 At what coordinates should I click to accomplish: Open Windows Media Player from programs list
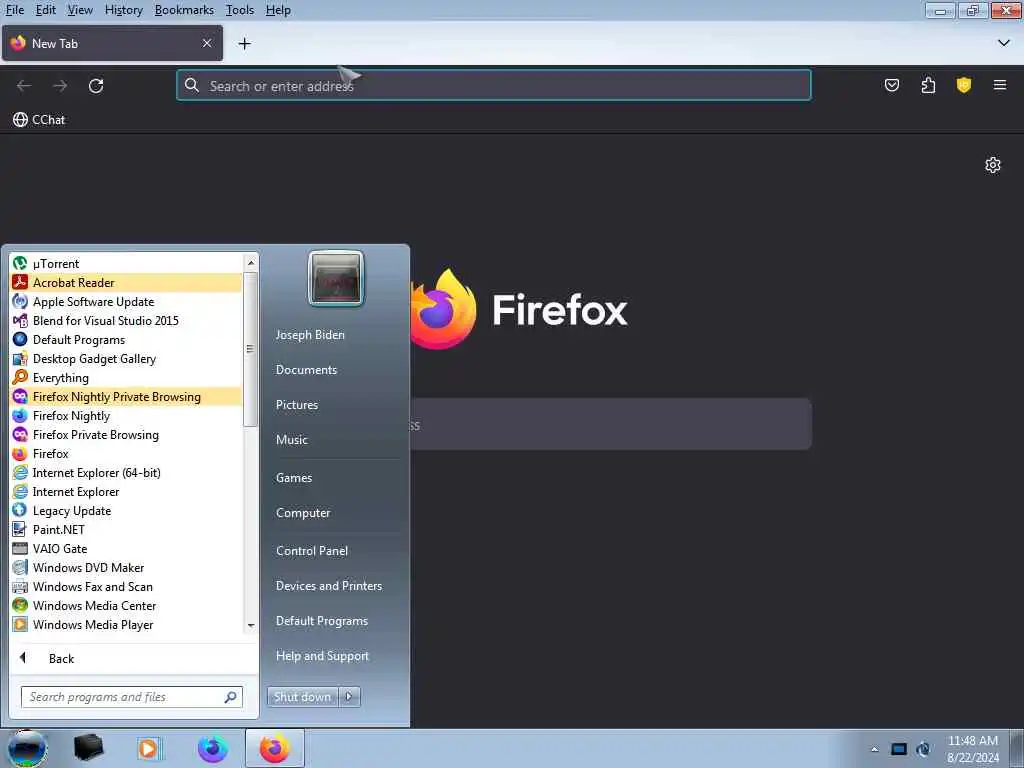pos(126,624)
